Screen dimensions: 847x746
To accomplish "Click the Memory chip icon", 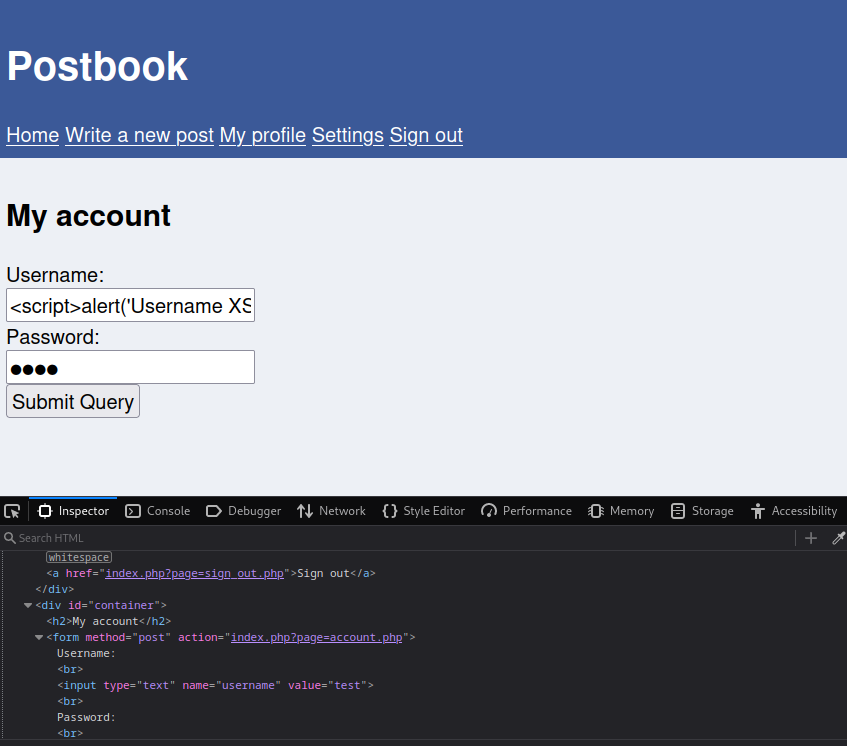I will click(596, 511).
